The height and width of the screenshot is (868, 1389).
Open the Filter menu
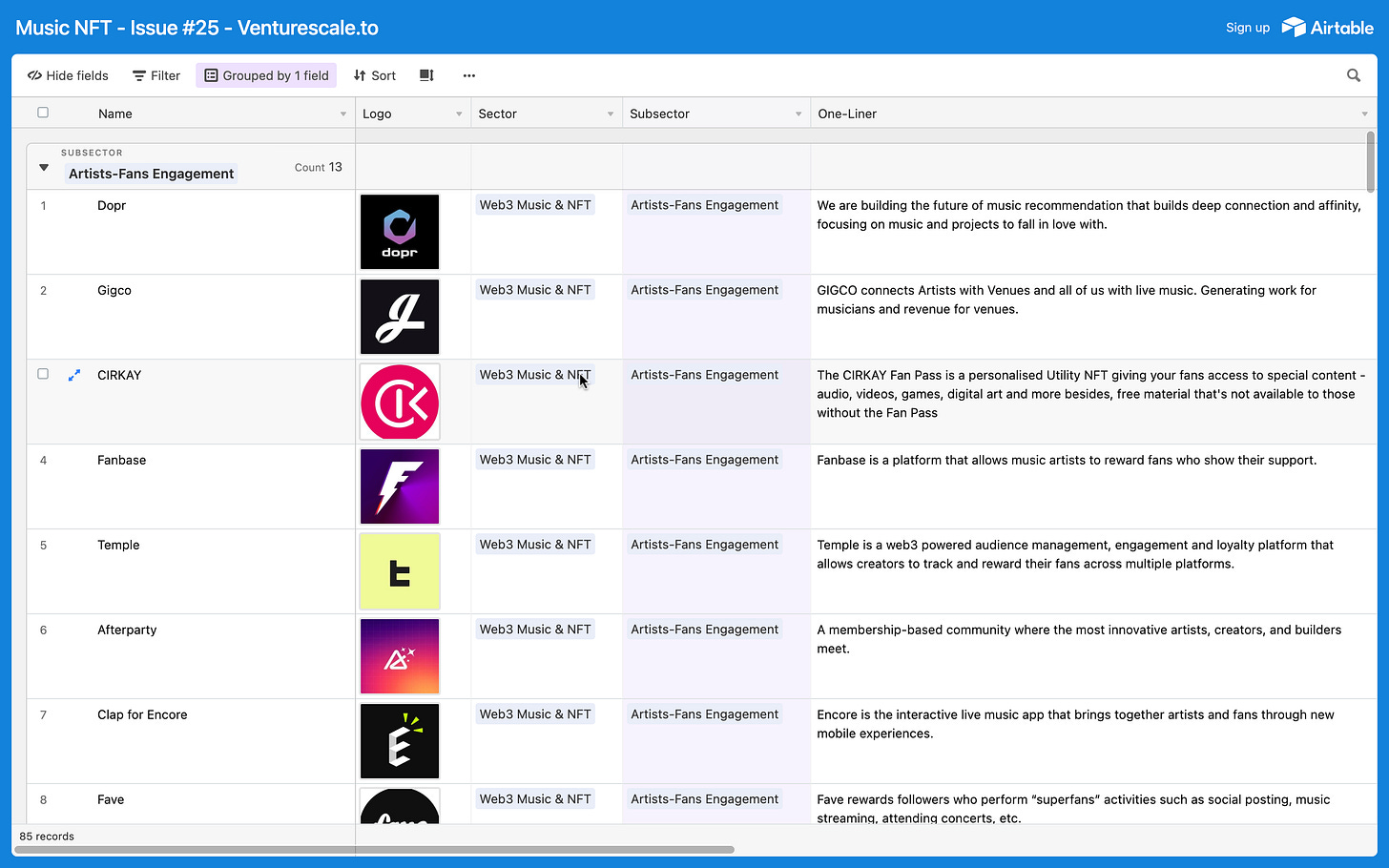tap(156, 75)
